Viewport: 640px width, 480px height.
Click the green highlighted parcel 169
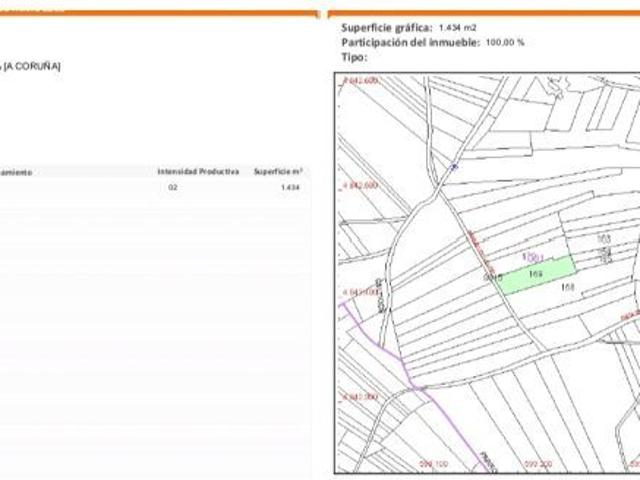click(x=536, y=274)
